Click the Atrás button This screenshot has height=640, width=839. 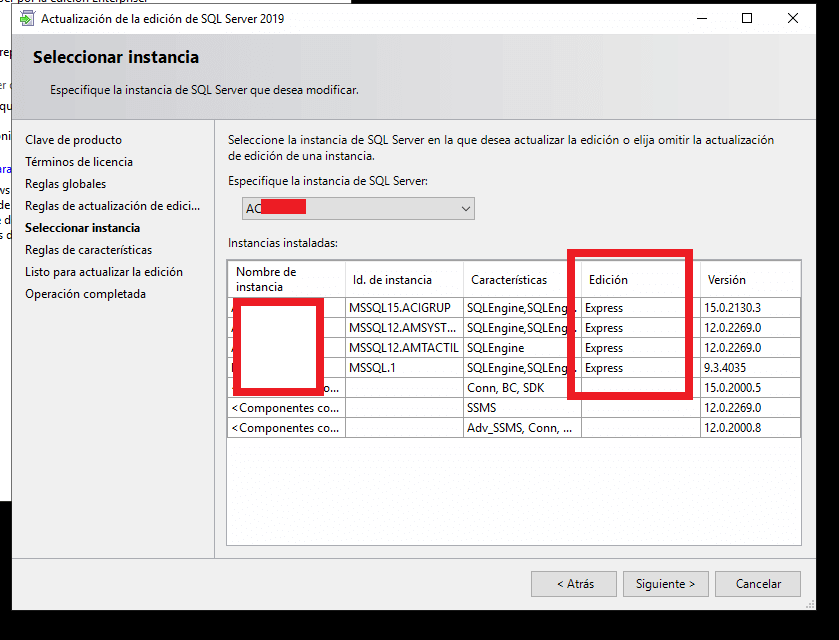pos(574,584)
